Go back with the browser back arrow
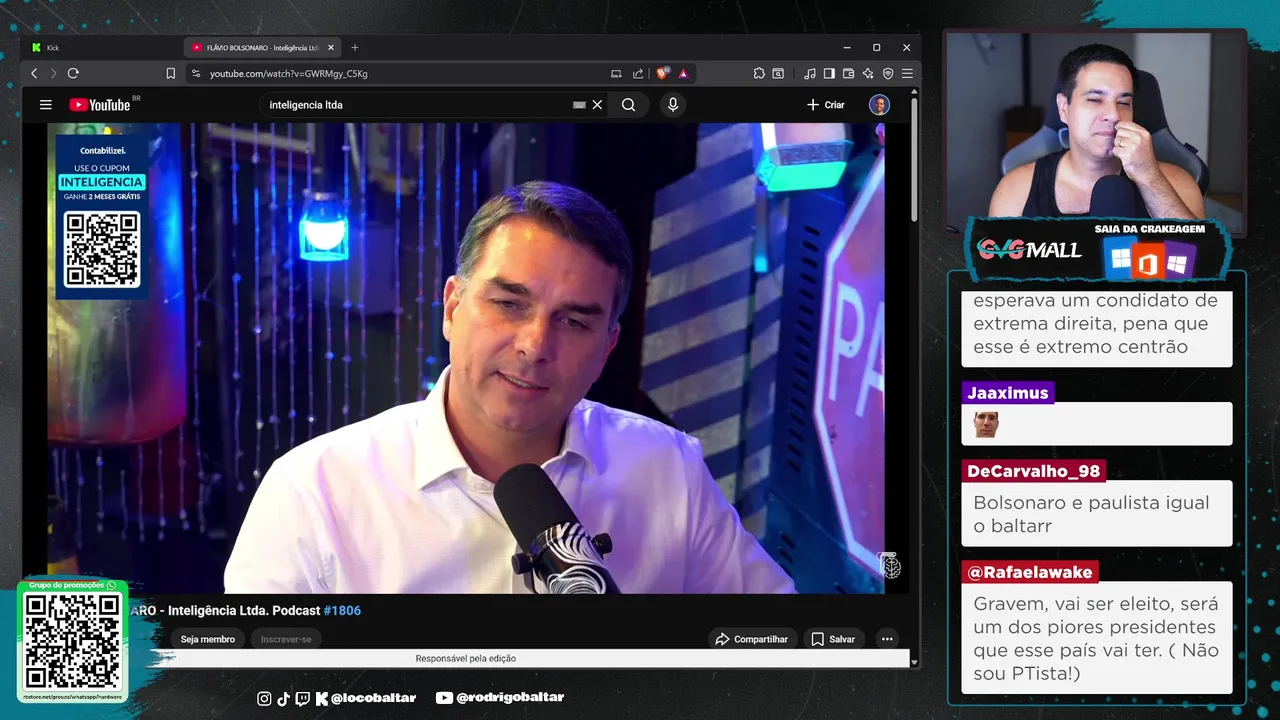Viewport: 1280px width, 720px height. 34,73
